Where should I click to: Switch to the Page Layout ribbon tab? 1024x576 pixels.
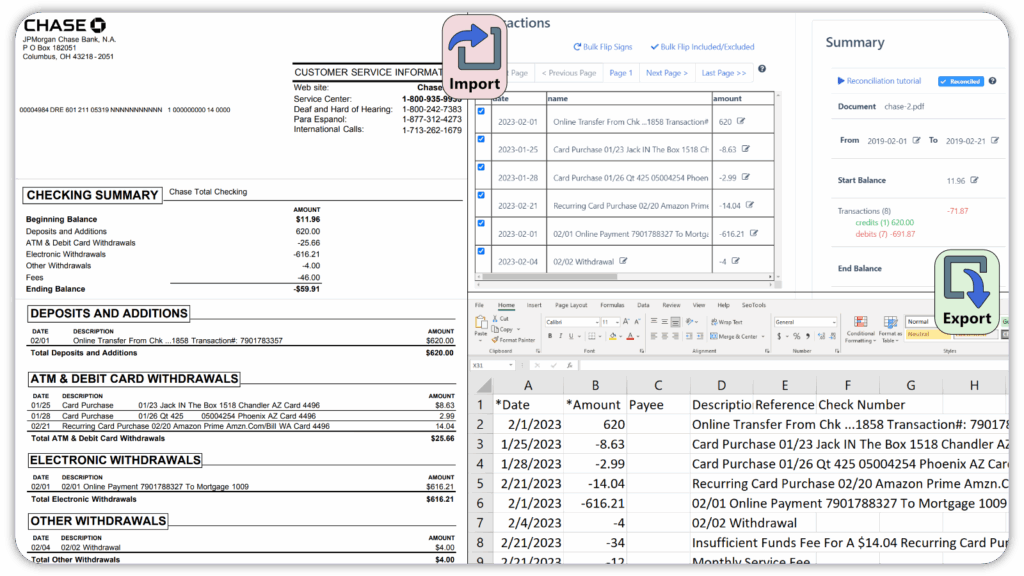point(571,305)
